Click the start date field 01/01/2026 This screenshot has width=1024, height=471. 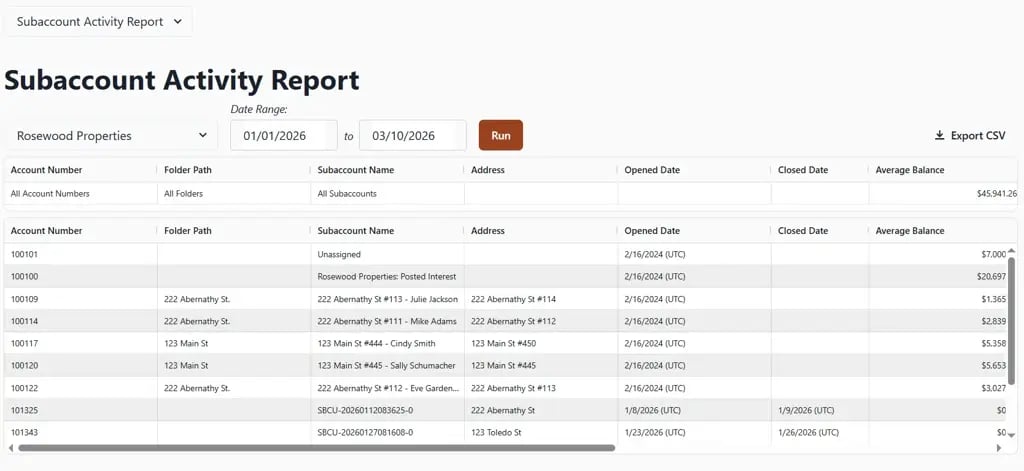(x=283, y=136)
